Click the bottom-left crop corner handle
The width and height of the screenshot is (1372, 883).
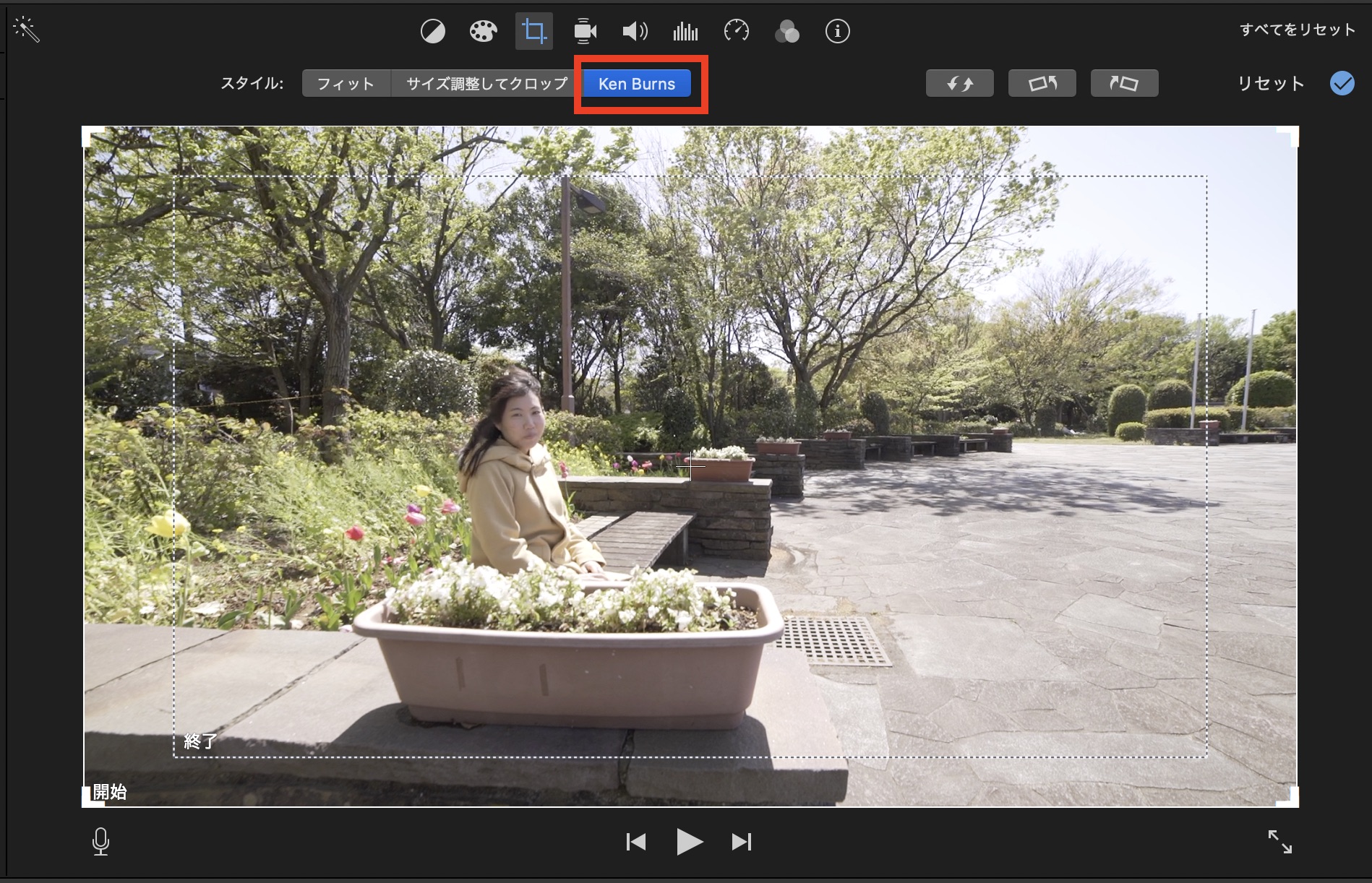92,796
